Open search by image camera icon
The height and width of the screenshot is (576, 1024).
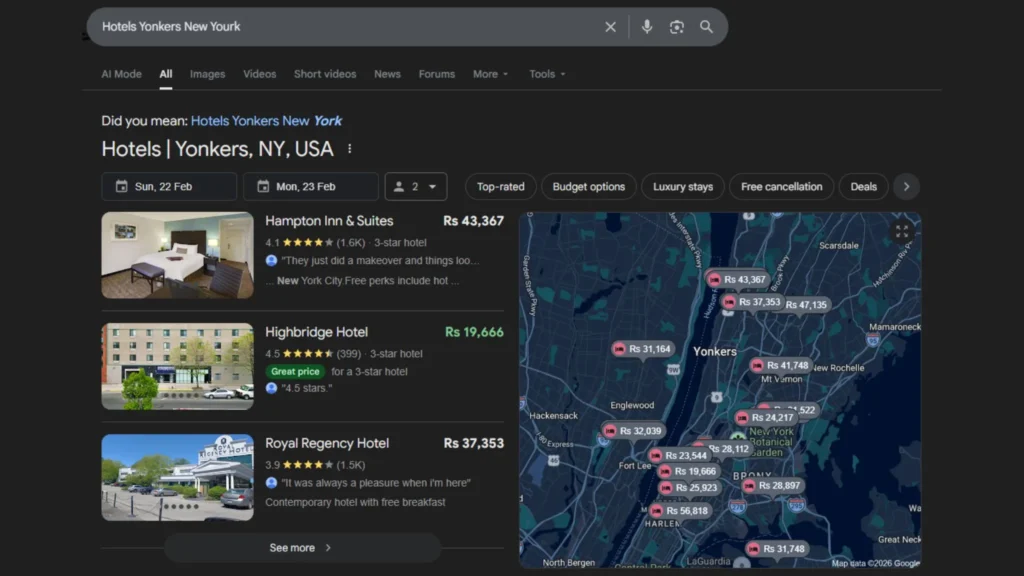[x=677, y=27]
